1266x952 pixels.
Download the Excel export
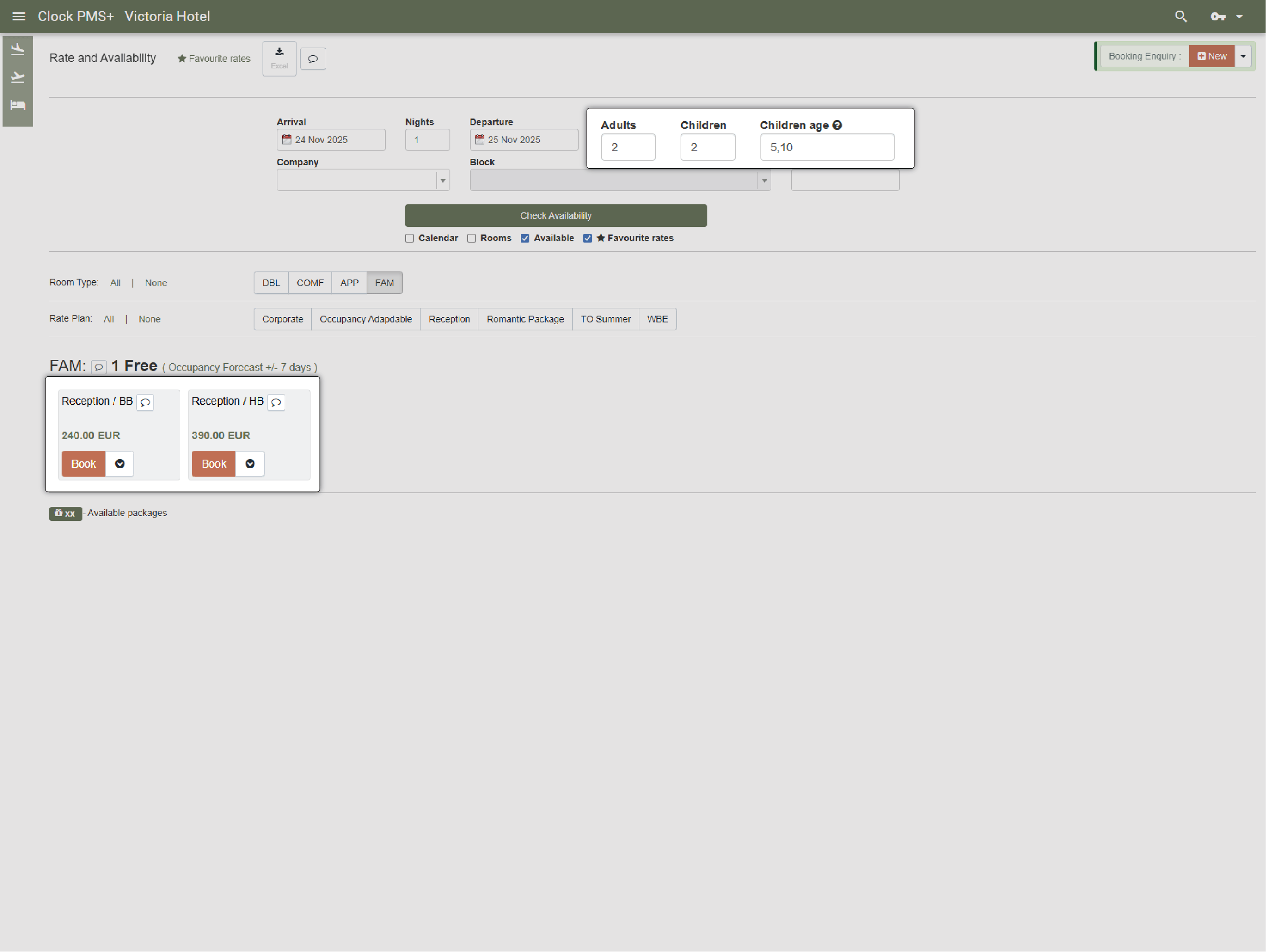[x=279, y=58]
